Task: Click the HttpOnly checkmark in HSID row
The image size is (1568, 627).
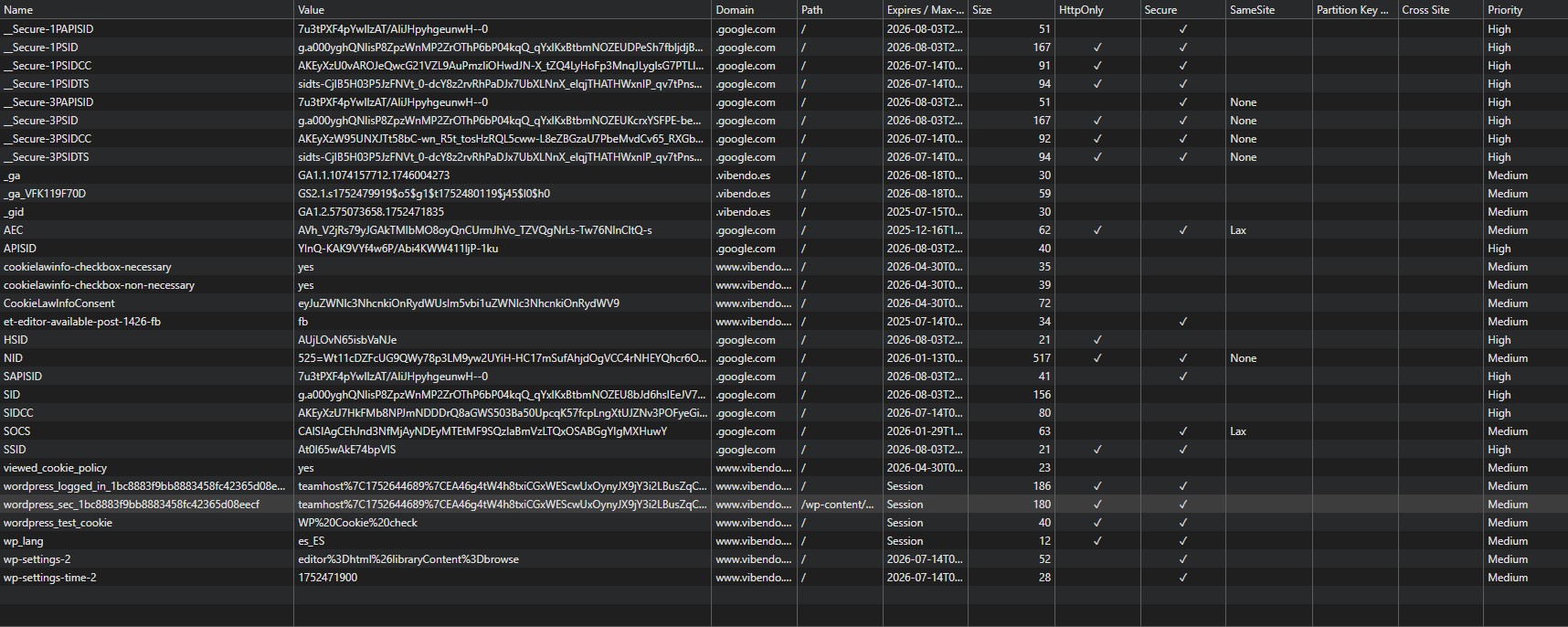Action: click(1097, 340)
